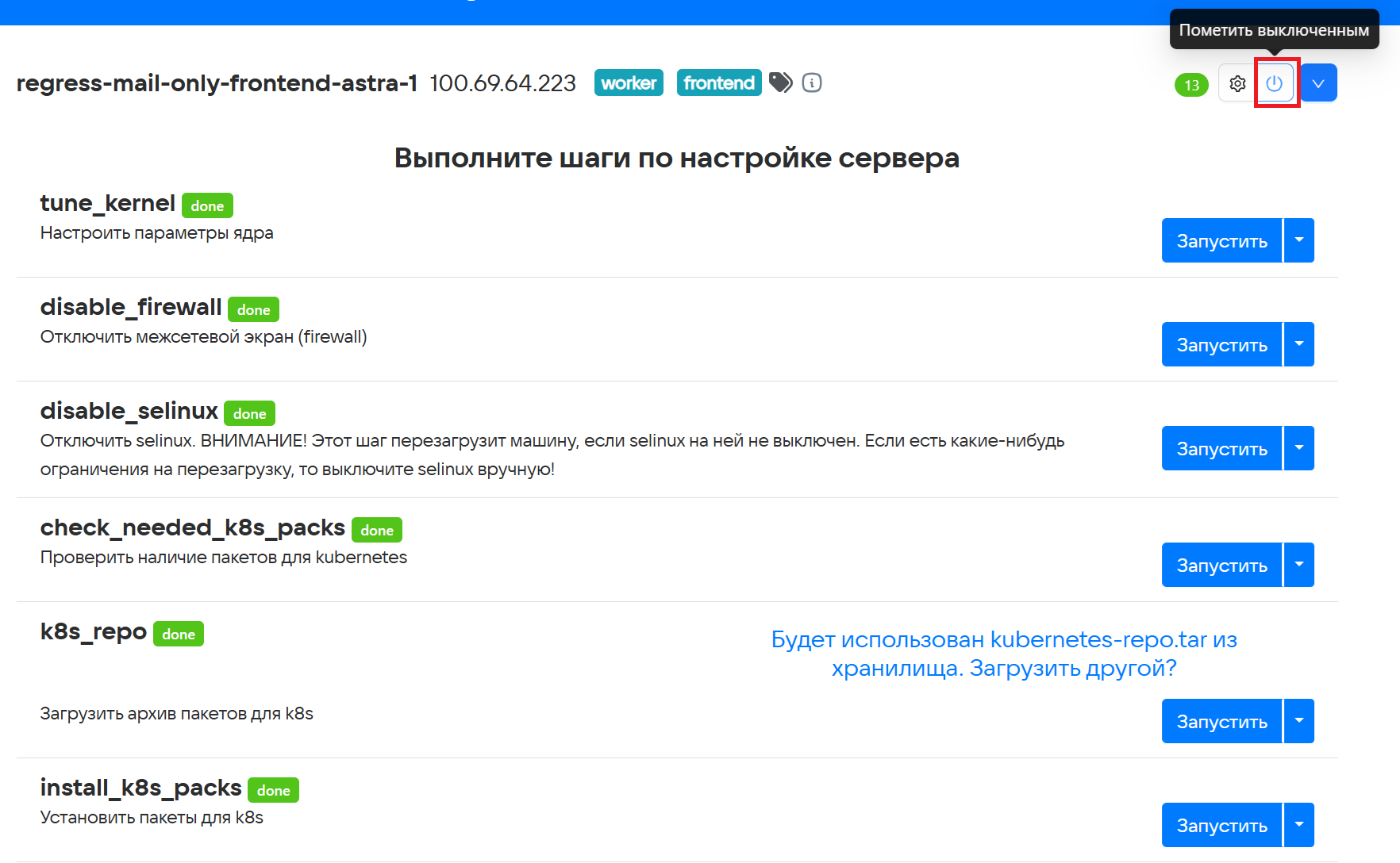Image resolution: width=1400 pixels, height=863 pixels.
Task: Open dropdown arrow for disable_firewall step
Action: click(1299, 344)
